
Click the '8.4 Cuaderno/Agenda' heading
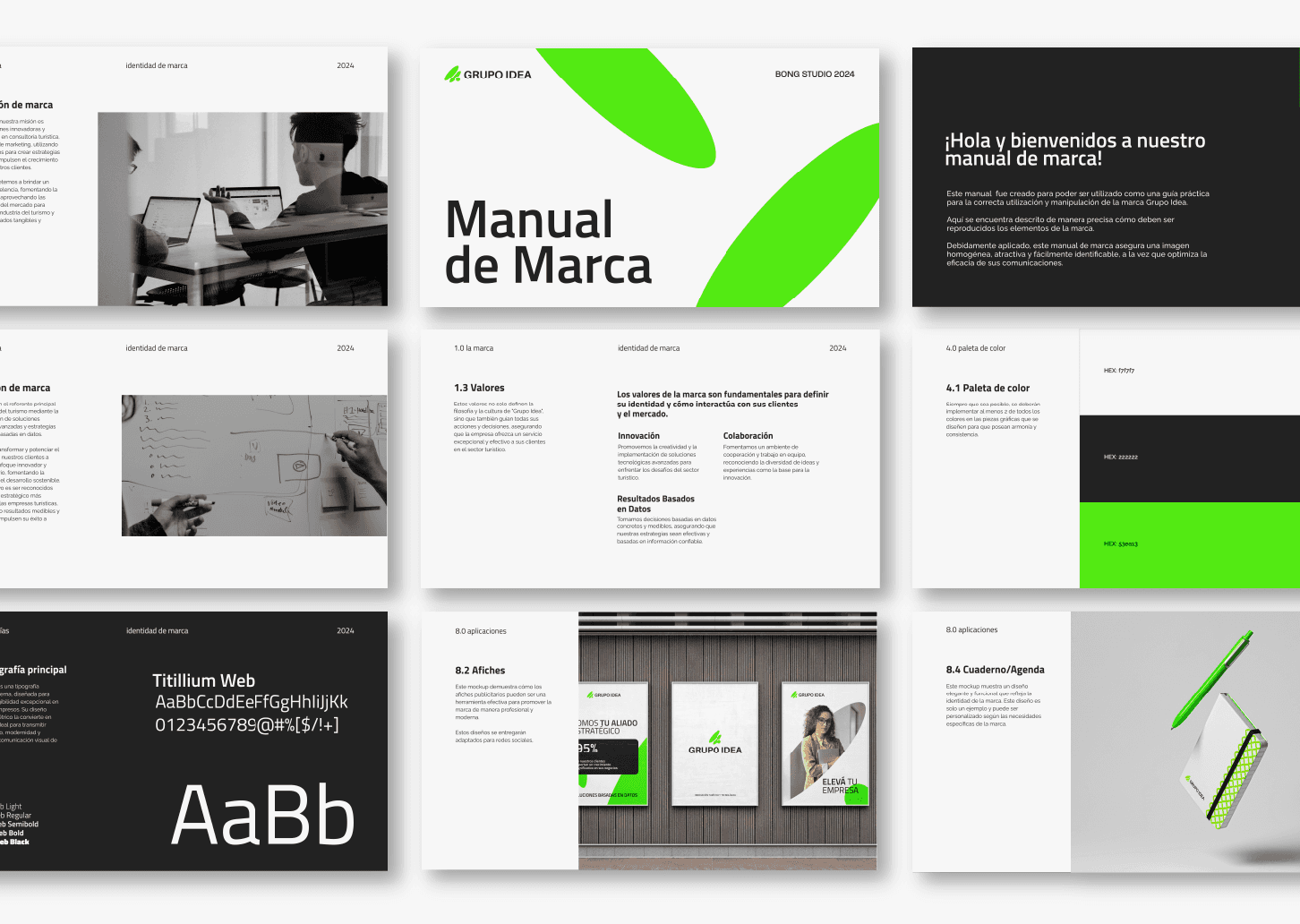coord(995,670)
